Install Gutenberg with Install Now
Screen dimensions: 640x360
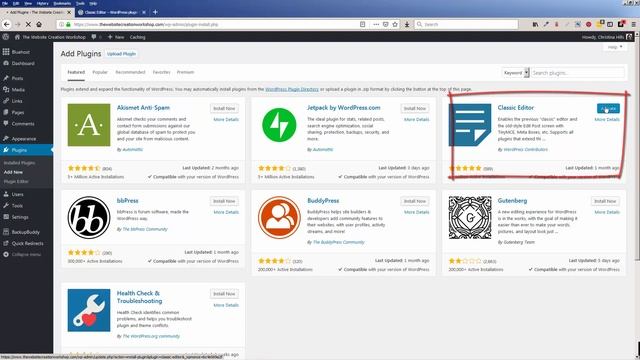pyautogui.click(x=605, y=201)
